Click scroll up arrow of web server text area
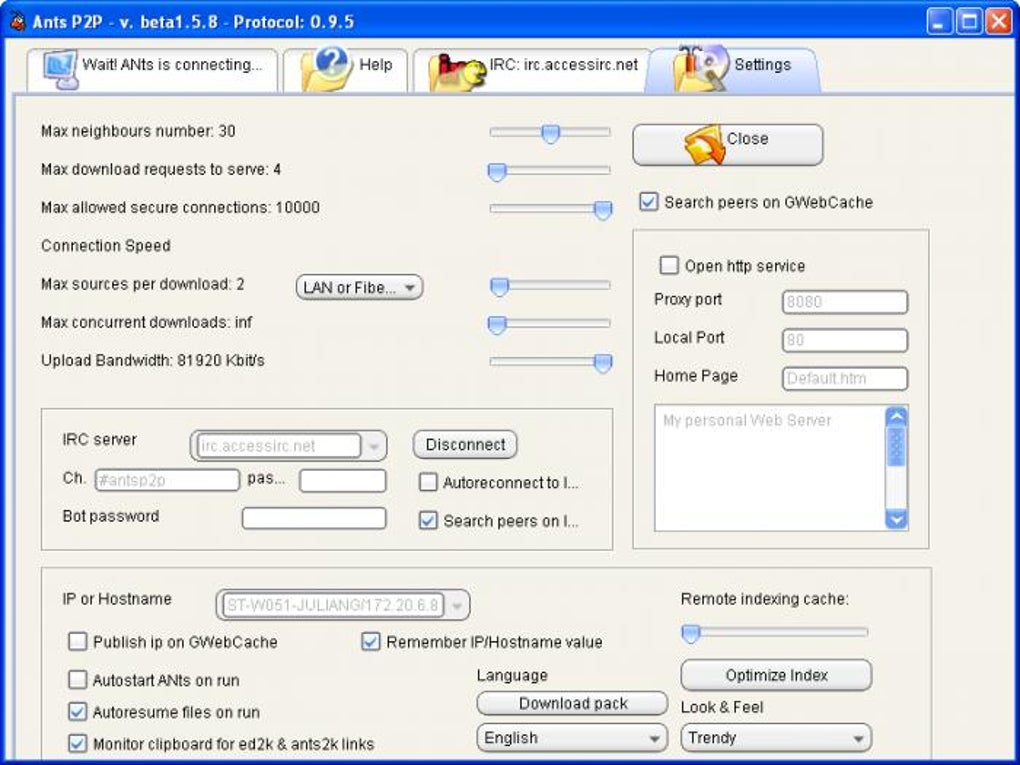The height and width of the screenshot is (765, 1020). click(896, 417)
